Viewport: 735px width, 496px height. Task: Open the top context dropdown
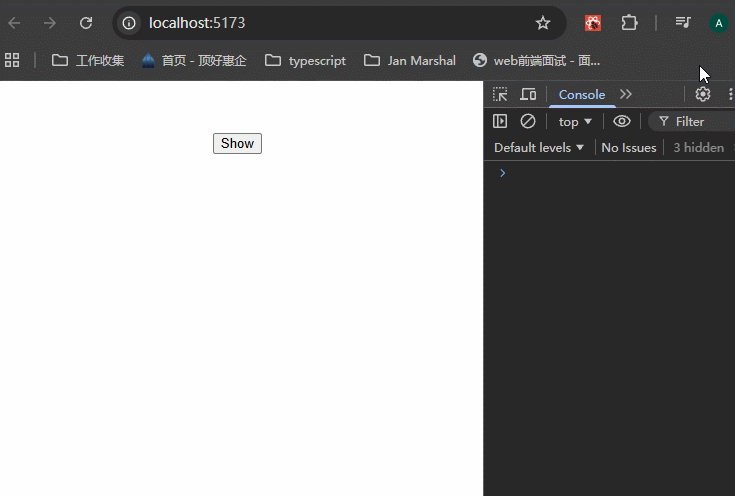coord(575,121)
